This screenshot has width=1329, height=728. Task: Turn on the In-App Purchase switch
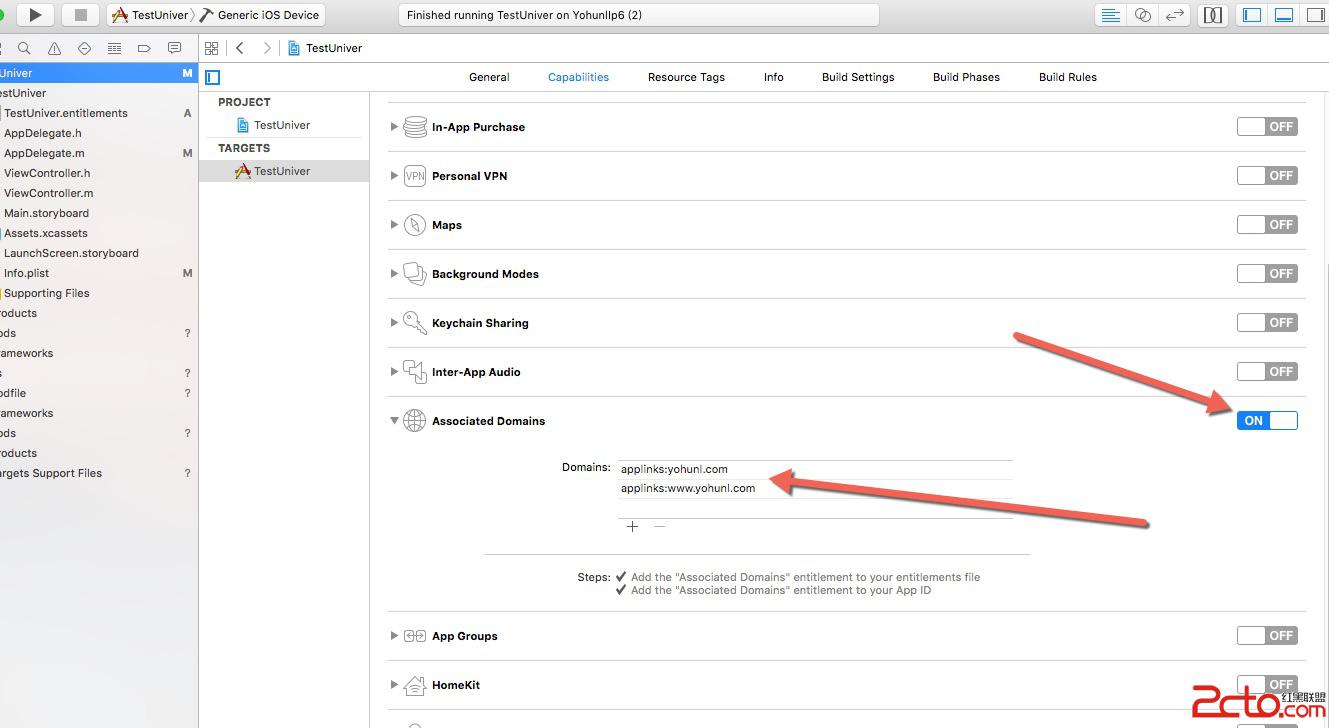[x=1267, y=127]
